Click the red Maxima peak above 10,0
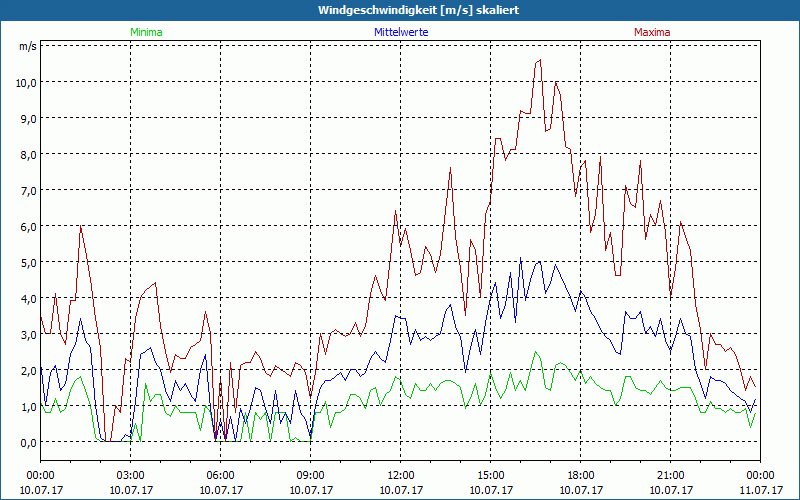The height and width of the screenshot is (500, 800). tap(540, 60)
